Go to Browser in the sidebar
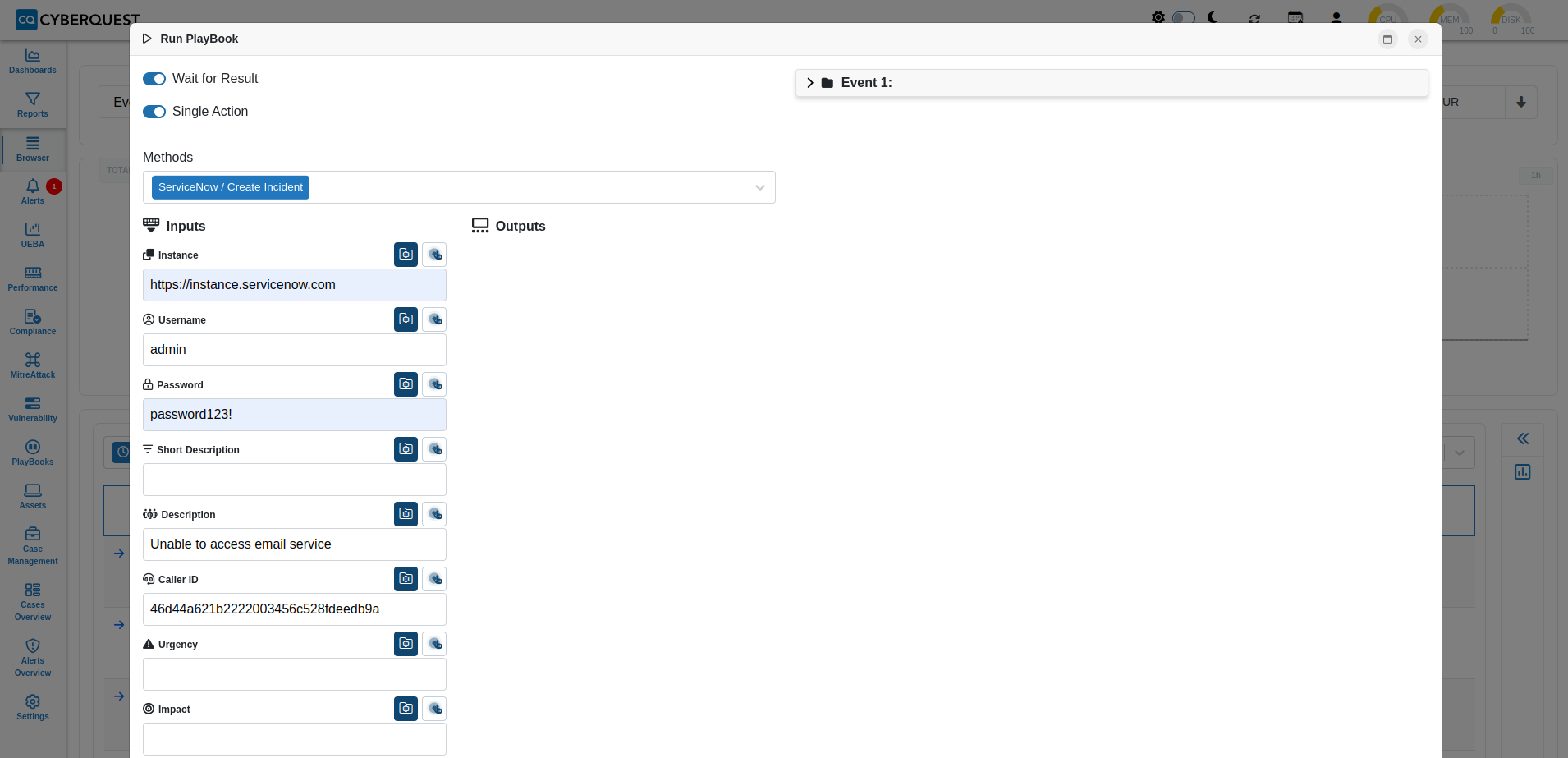The image size is (1568, 758). click(33, 149)
